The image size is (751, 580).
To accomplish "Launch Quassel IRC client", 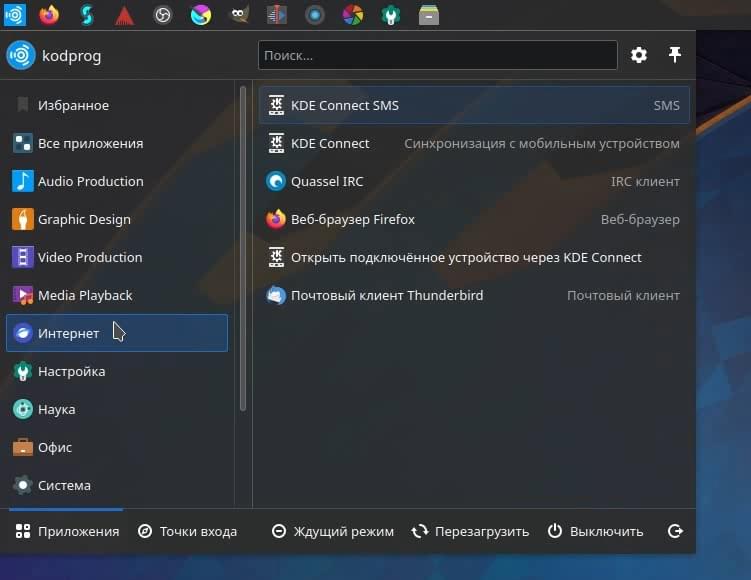I will click(x=474, y=181).
